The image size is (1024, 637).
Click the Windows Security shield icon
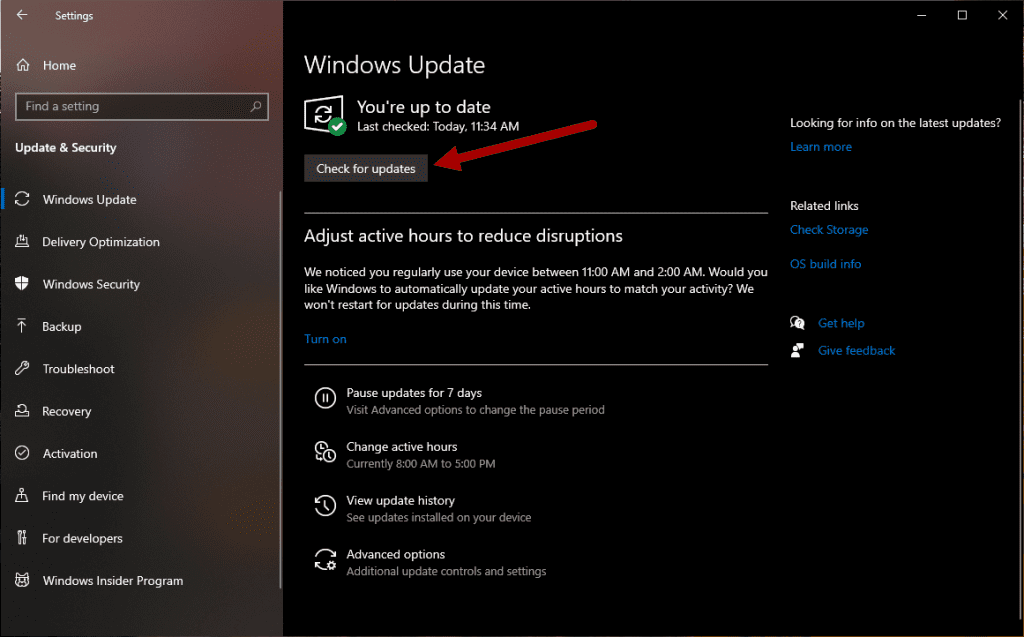[22, 284]
